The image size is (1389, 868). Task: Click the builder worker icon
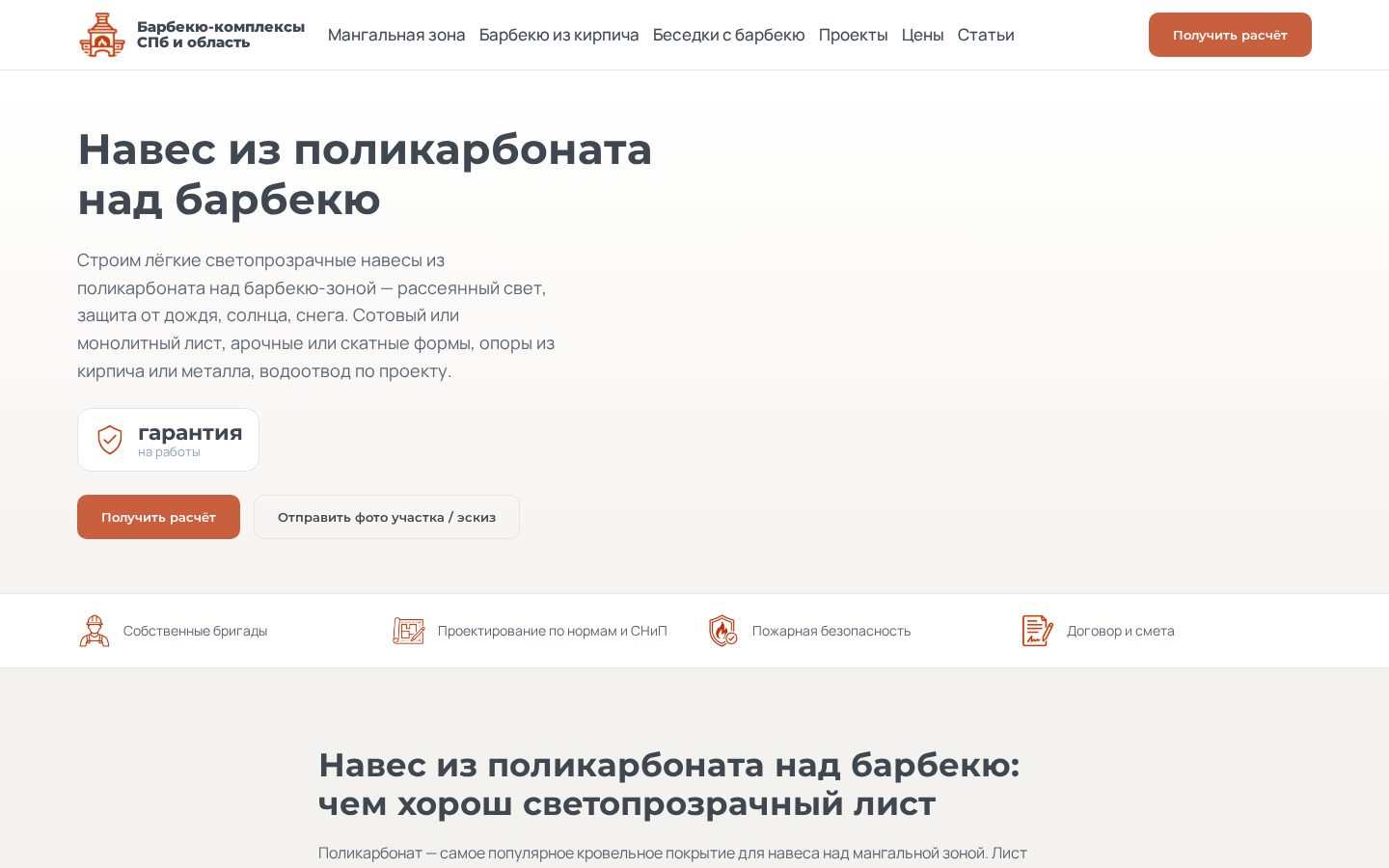(x=95, y=631)
